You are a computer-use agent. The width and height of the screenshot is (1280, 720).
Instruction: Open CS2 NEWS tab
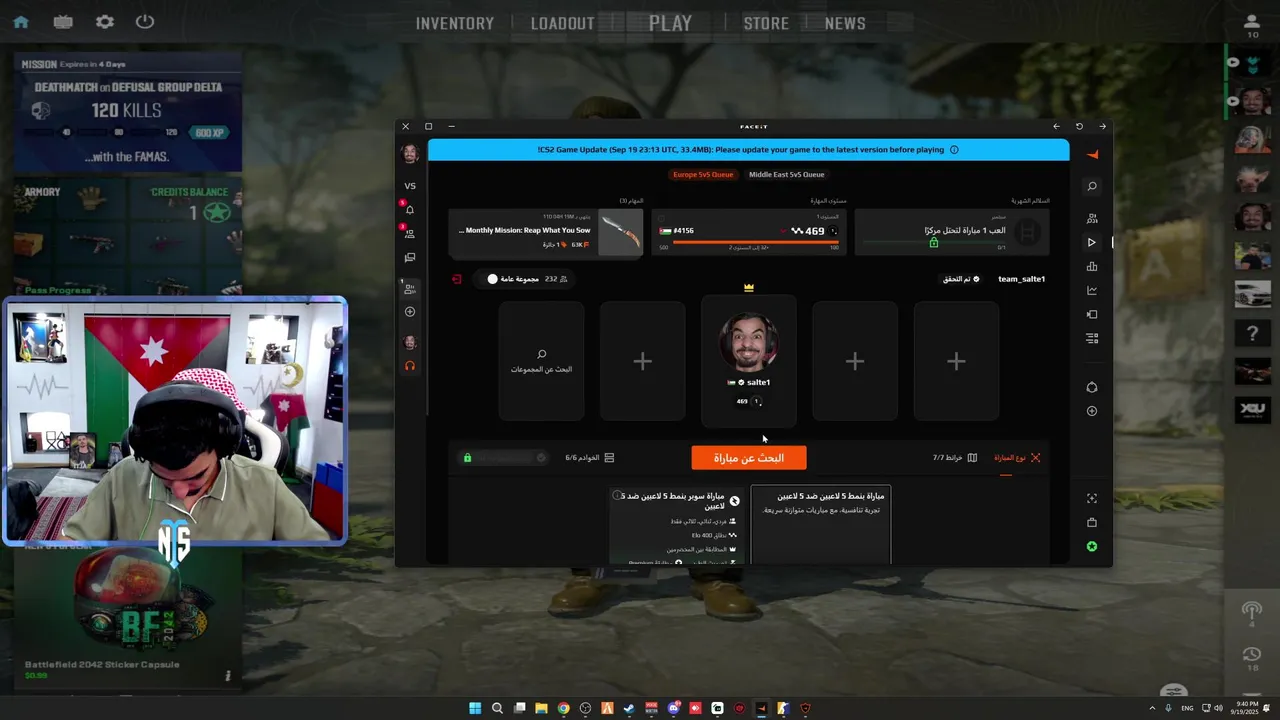click(845, 23)
